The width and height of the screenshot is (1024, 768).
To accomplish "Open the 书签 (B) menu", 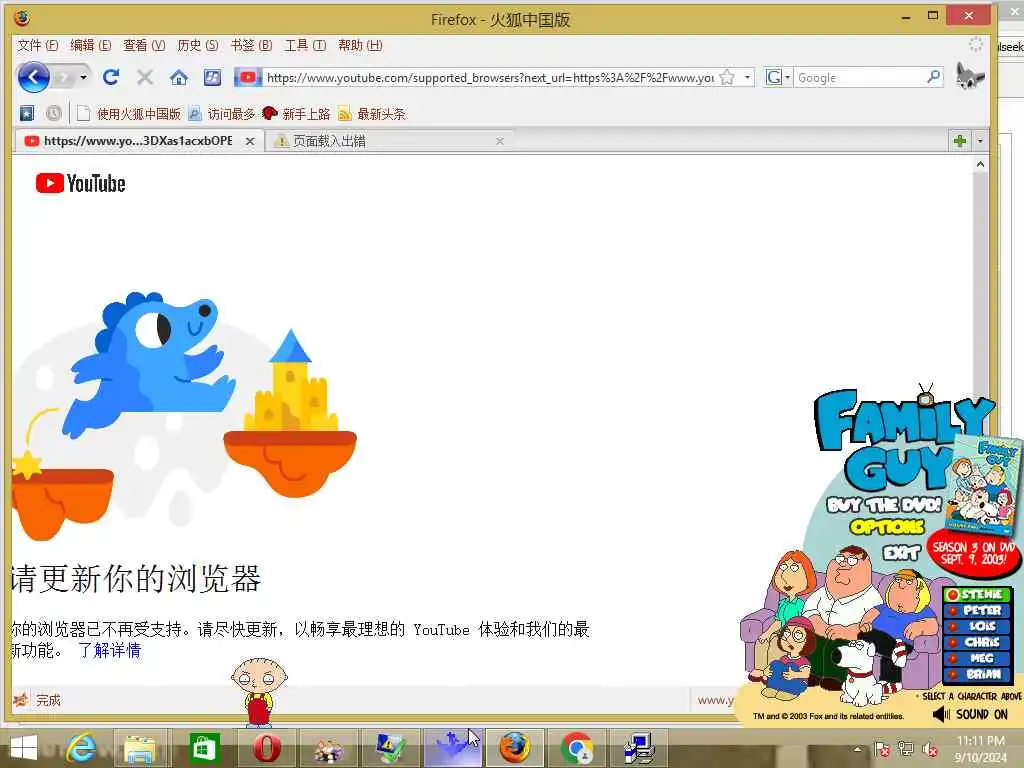I will 251,45.
